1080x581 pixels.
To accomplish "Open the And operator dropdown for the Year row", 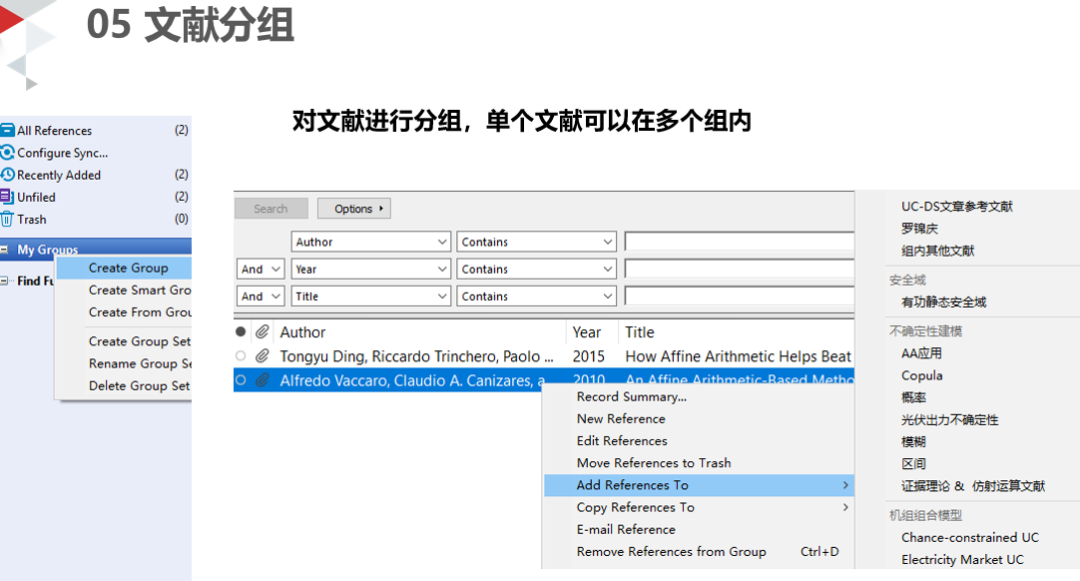I will click(260, 269).
